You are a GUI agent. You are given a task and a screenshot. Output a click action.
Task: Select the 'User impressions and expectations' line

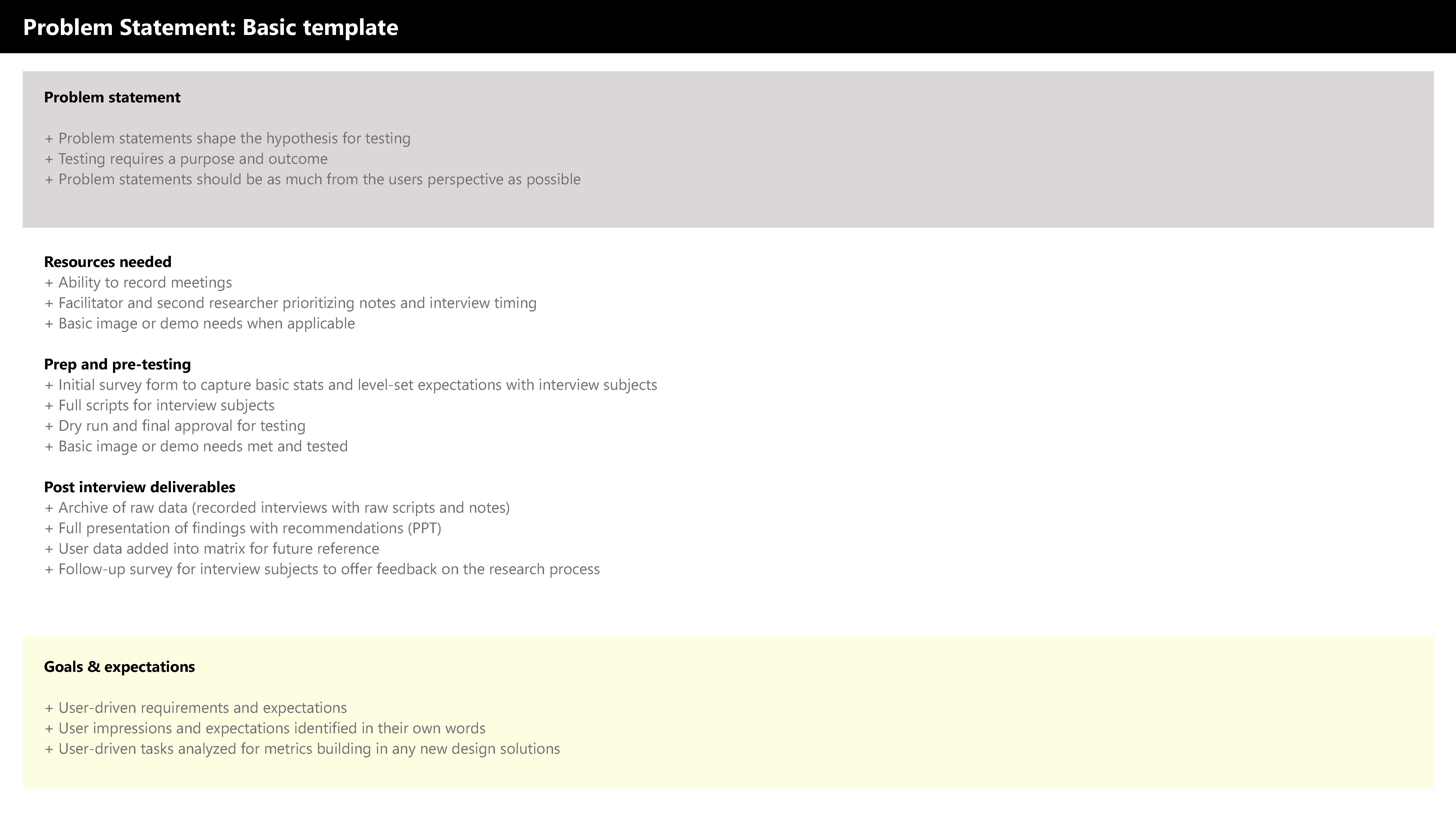click(265, 728)
